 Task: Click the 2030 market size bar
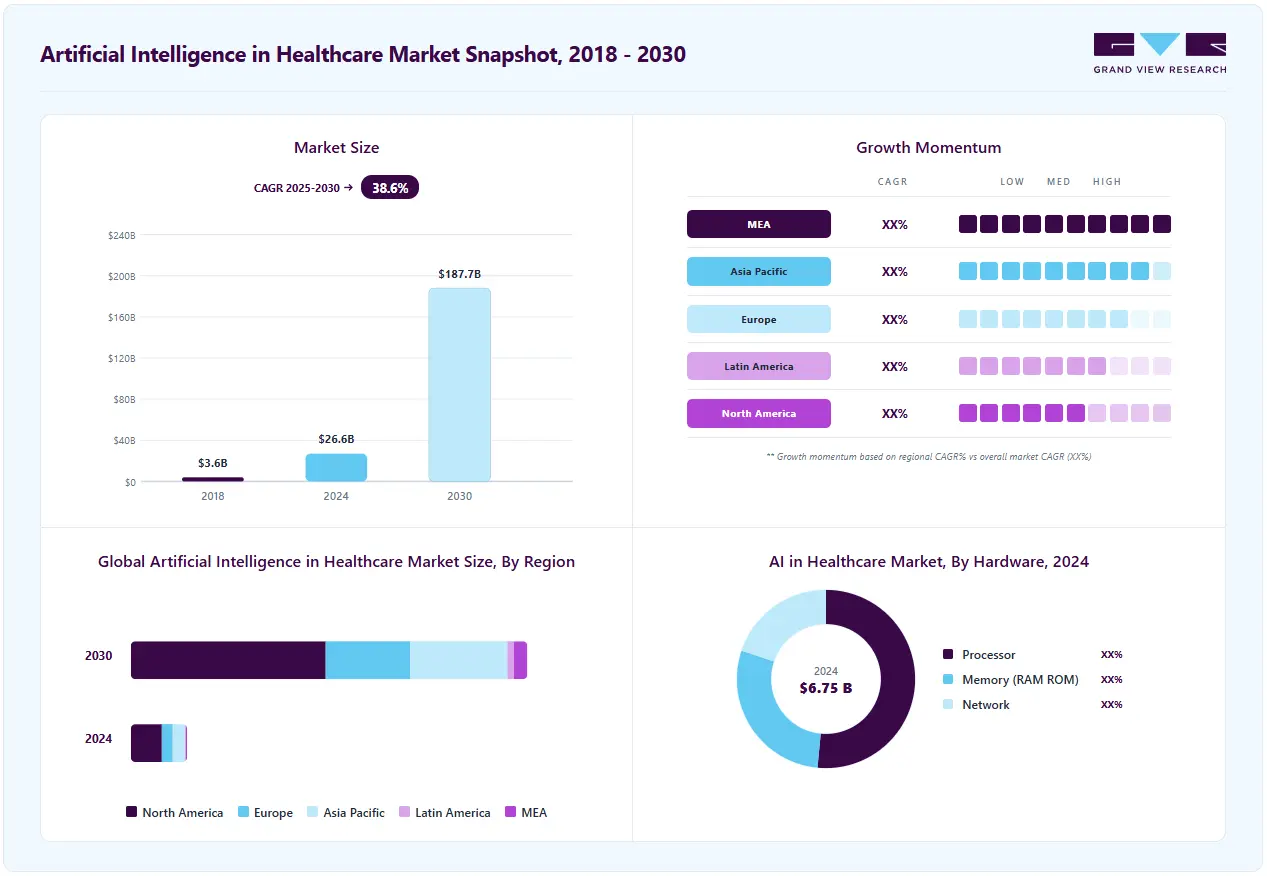coord(460,385)
